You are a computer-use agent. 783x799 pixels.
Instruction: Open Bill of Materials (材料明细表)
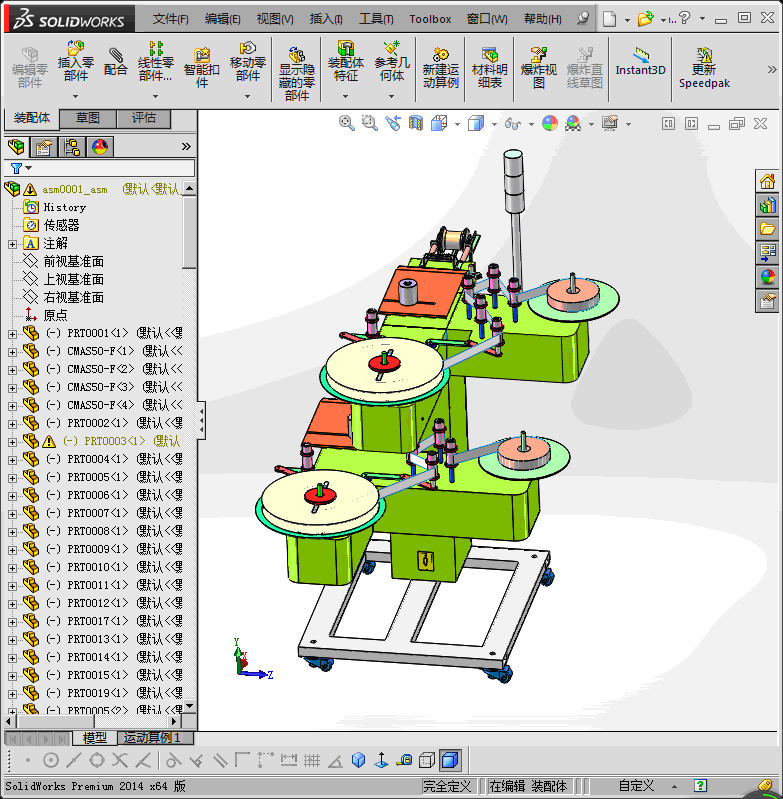pyautogui.click(x=490, y=67)
